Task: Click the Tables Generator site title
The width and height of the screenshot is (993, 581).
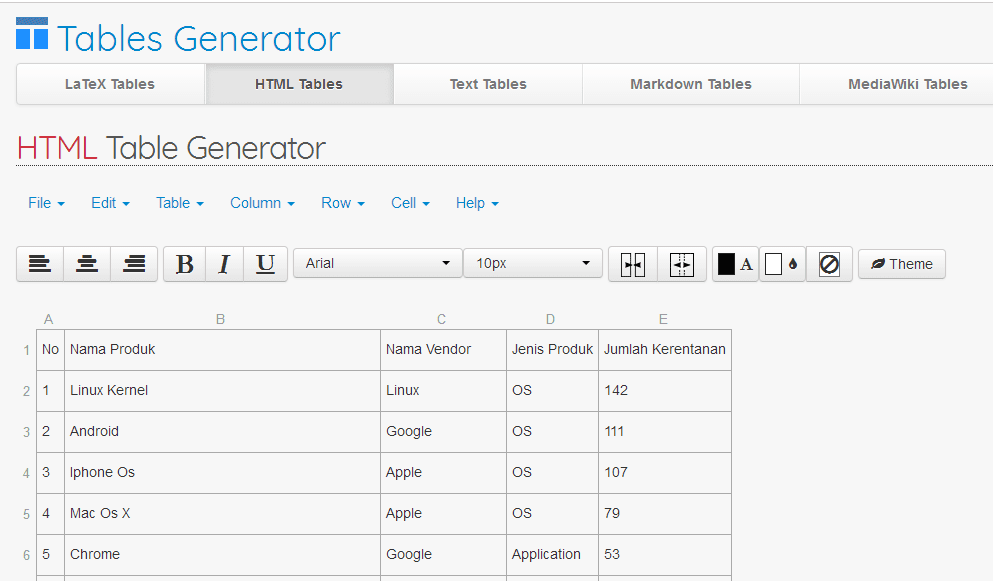Action: pyautogui.click(x=199, y=38)
